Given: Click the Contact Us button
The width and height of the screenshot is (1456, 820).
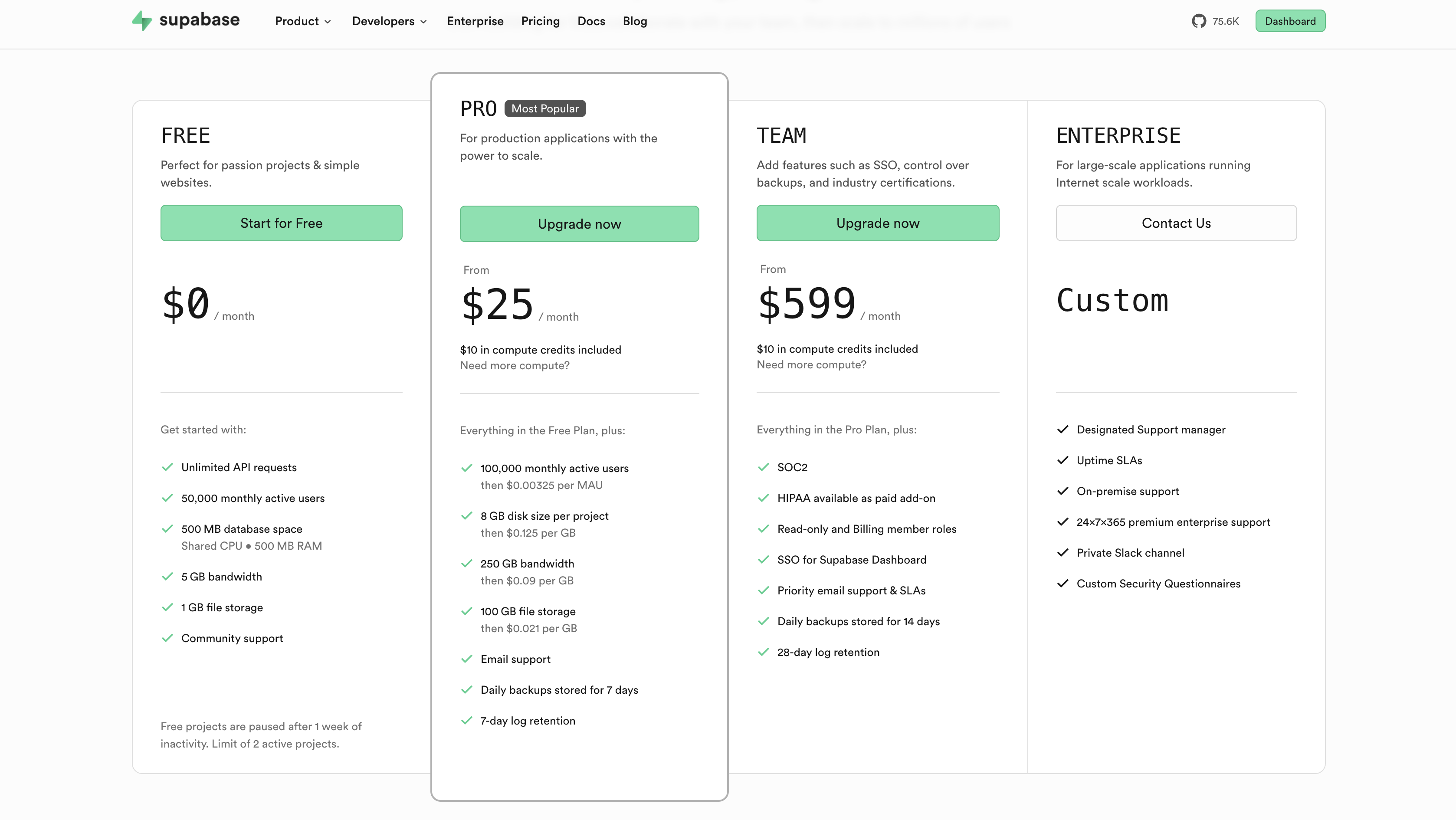Looking at the screenshot, I should [x=1176, y=223].
